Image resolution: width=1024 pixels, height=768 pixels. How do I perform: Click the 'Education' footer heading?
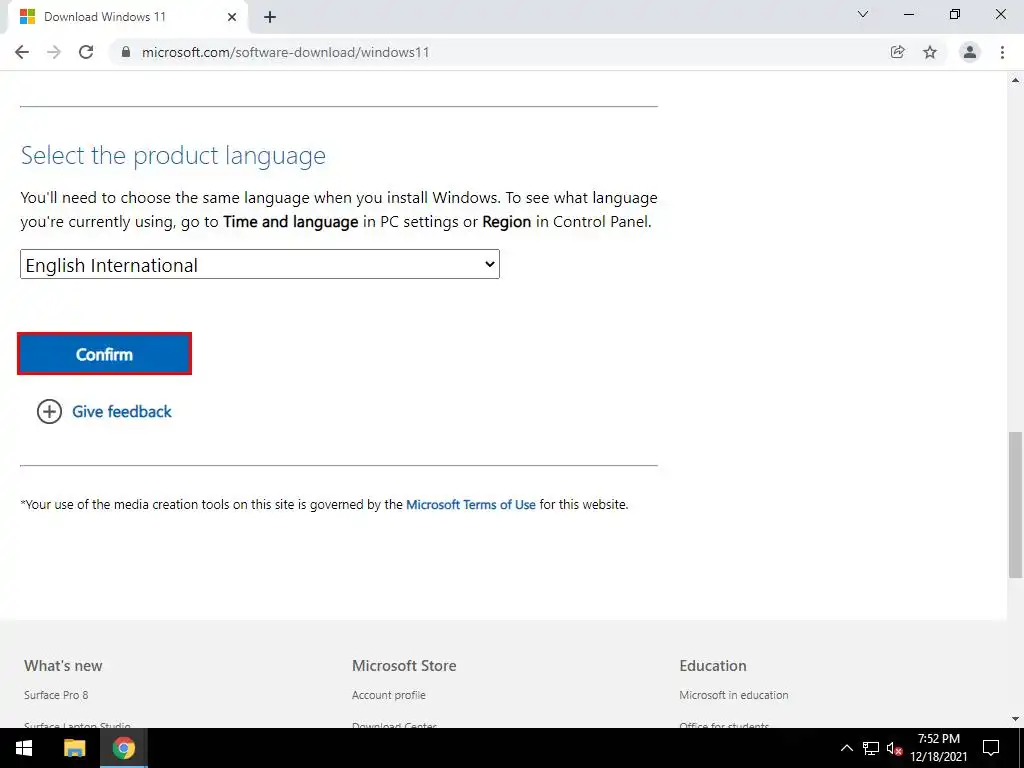pyautogui.click(x=712, y=665)
